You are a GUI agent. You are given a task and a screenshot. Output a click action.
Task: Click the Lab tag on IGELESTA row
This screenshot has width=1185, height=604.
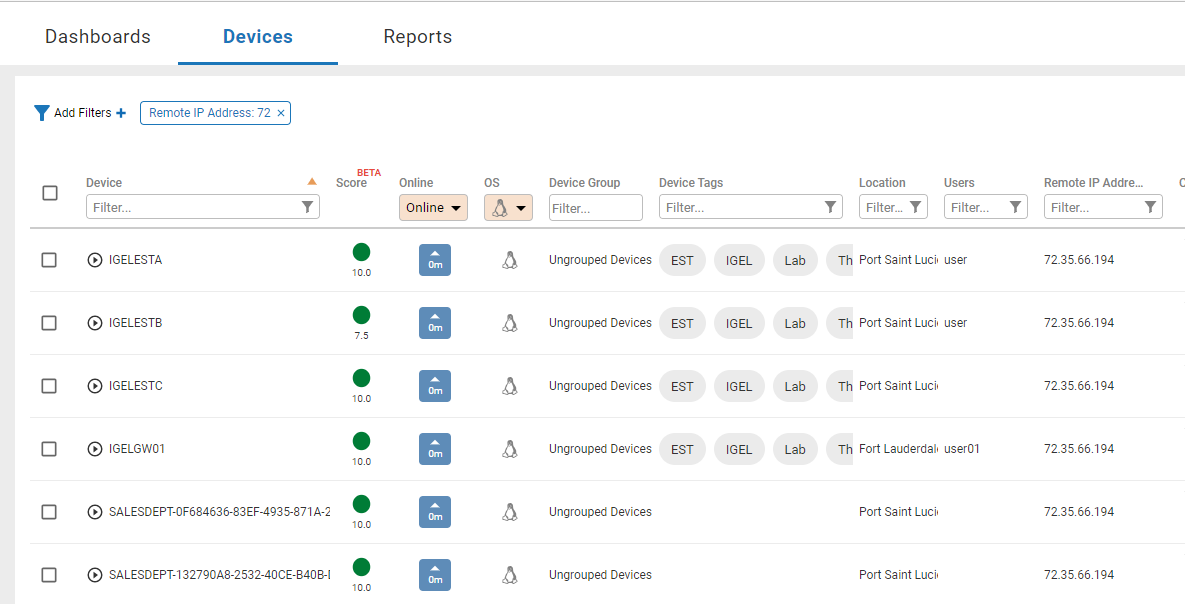[x=795, y=260]
